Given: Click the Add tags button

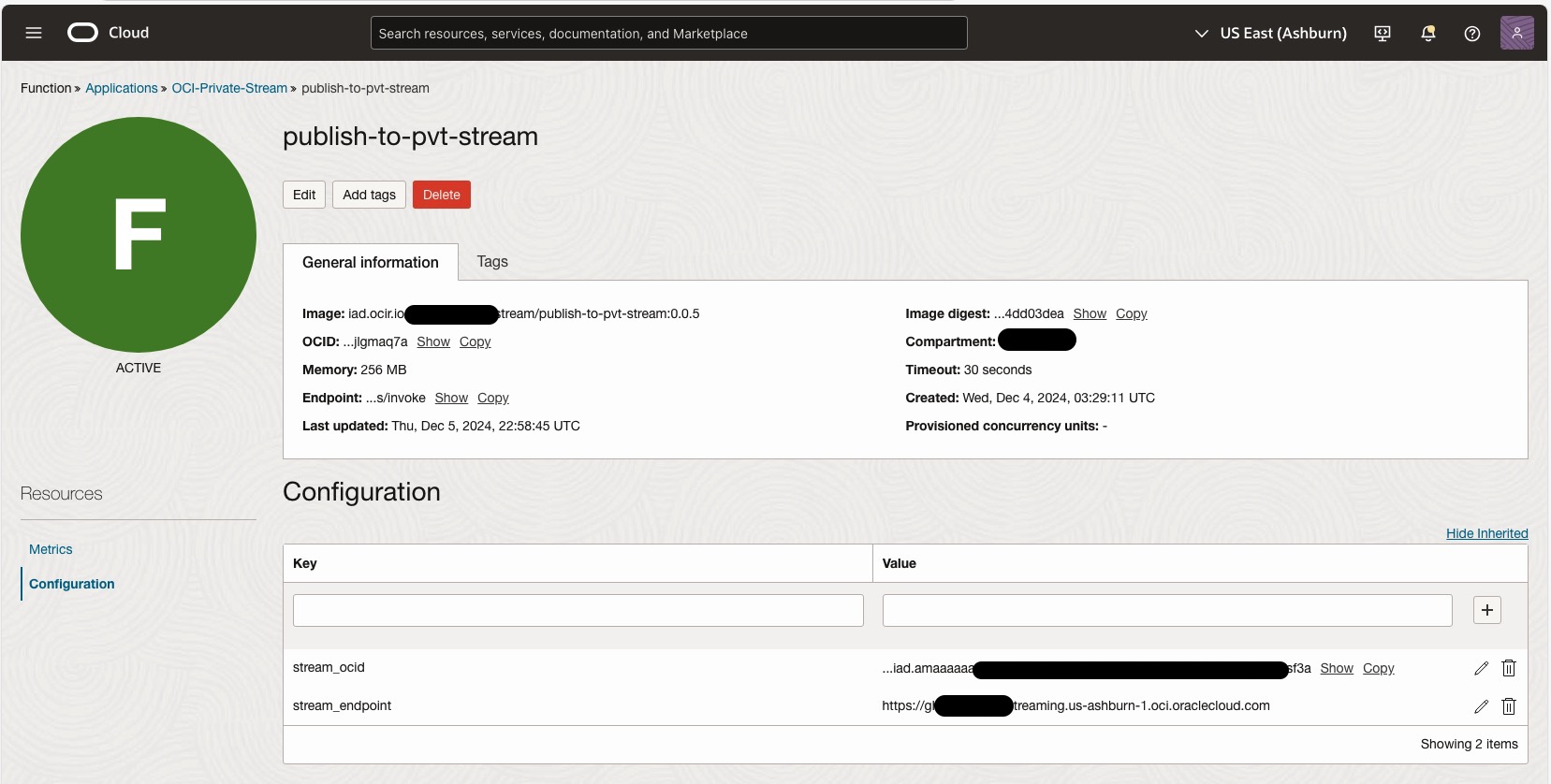Looking at the screenshot, I should pyautogui.click(x=369, y=195).
